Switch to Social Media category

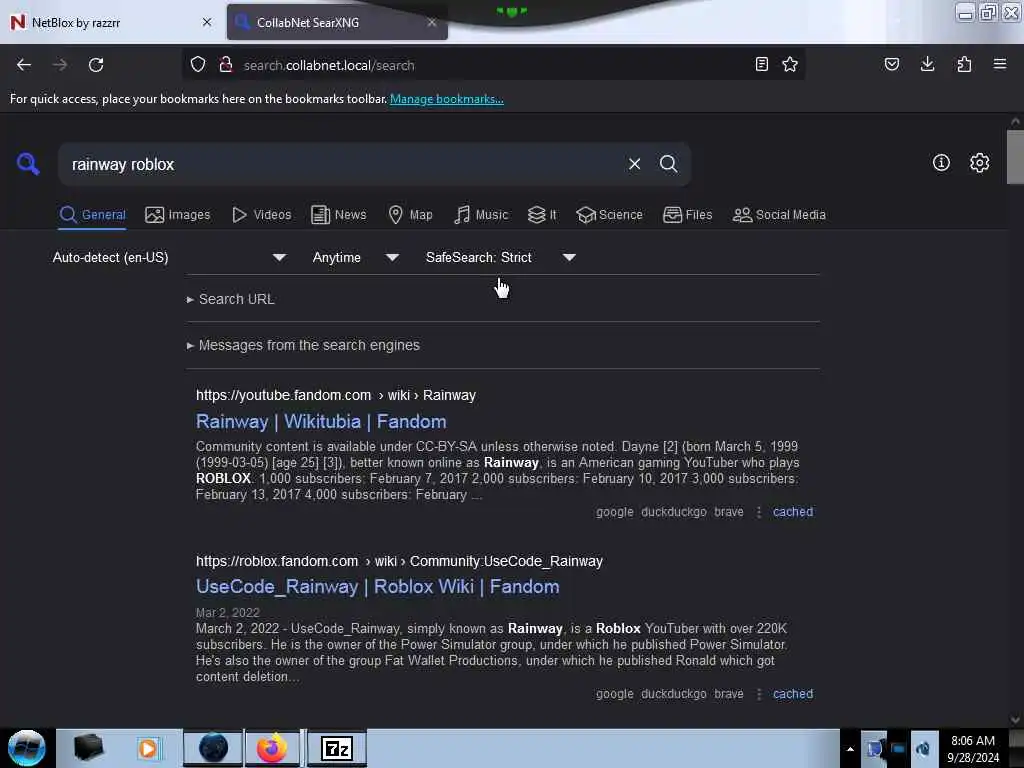(x=779, y=215)
